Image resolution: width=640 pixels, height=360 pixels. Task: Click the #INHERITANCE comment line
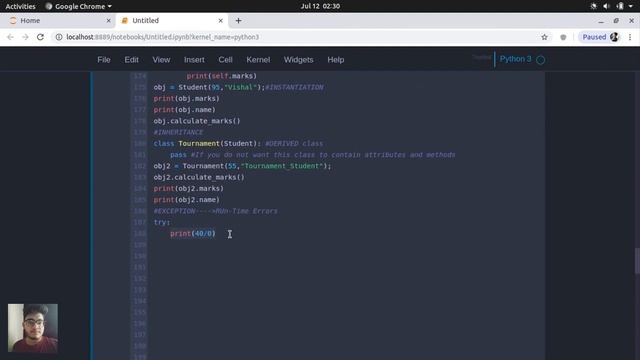click(178, 132)
